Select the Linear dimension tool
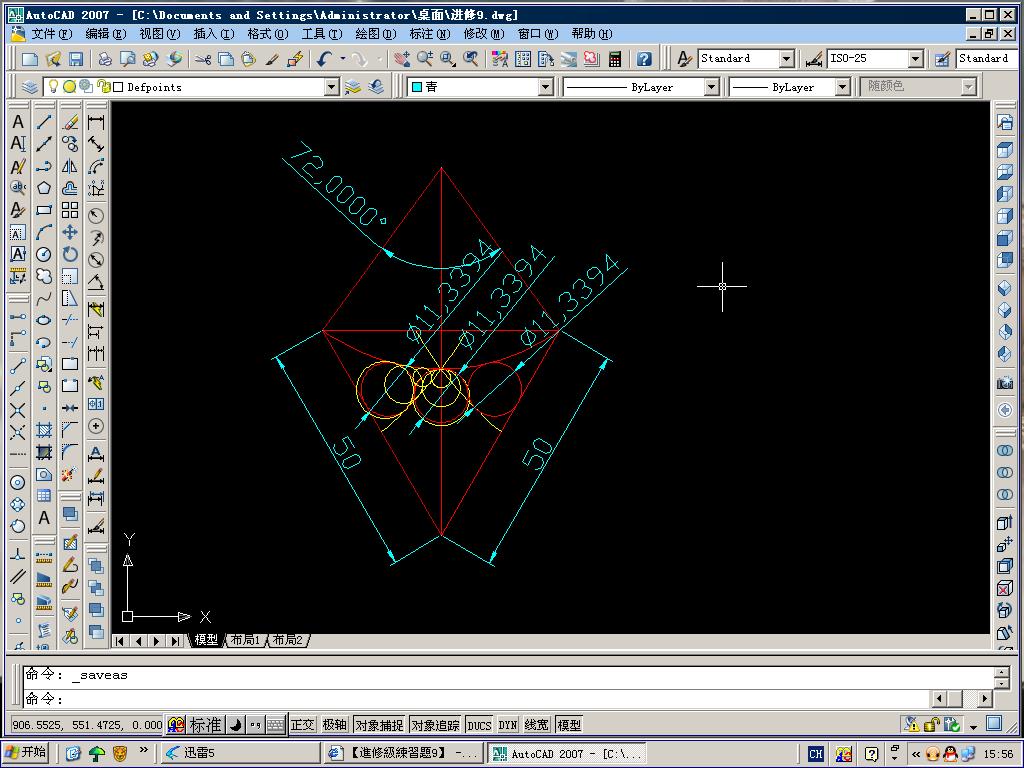The image size is (1024, 768). (96, 121)
